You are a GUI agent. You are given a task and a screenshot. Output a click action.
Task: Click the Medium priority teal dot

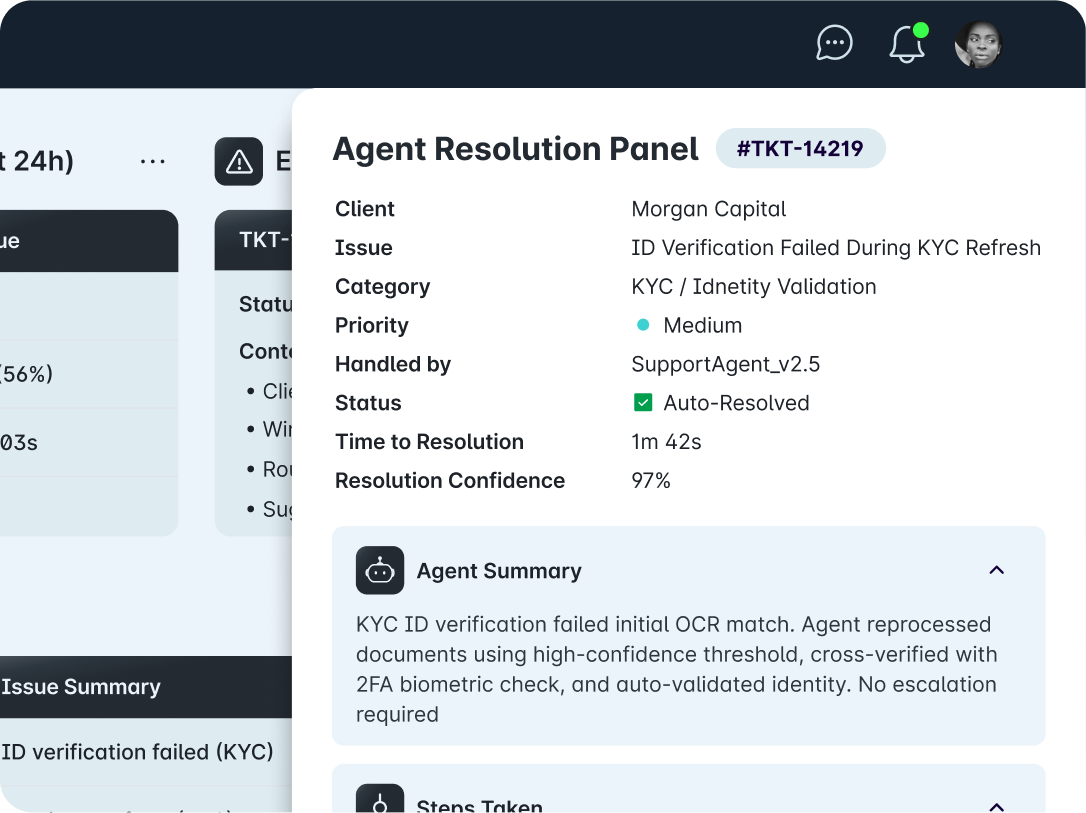tap(643, 325)
